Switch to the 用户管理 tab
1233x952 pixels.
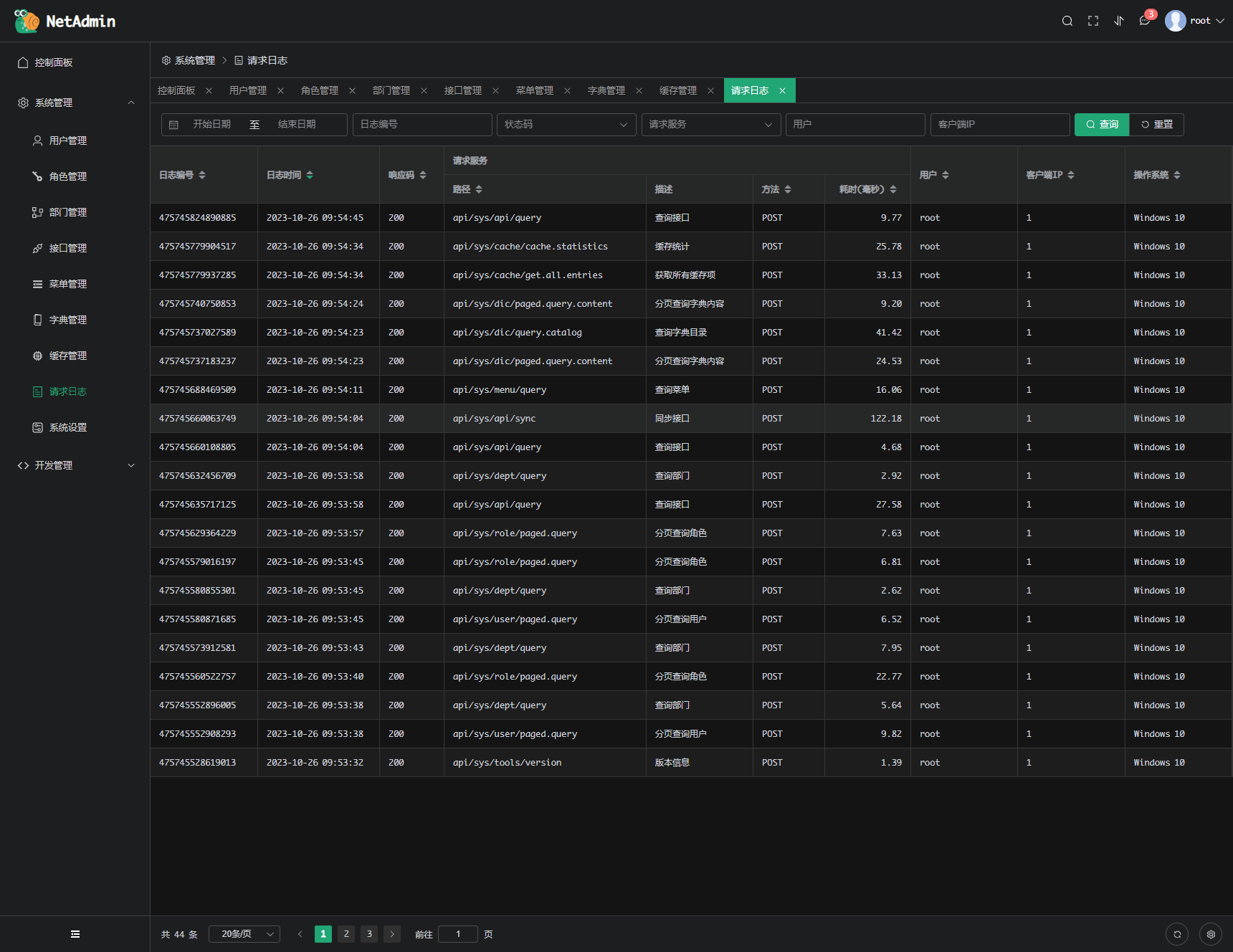[248, 90]
